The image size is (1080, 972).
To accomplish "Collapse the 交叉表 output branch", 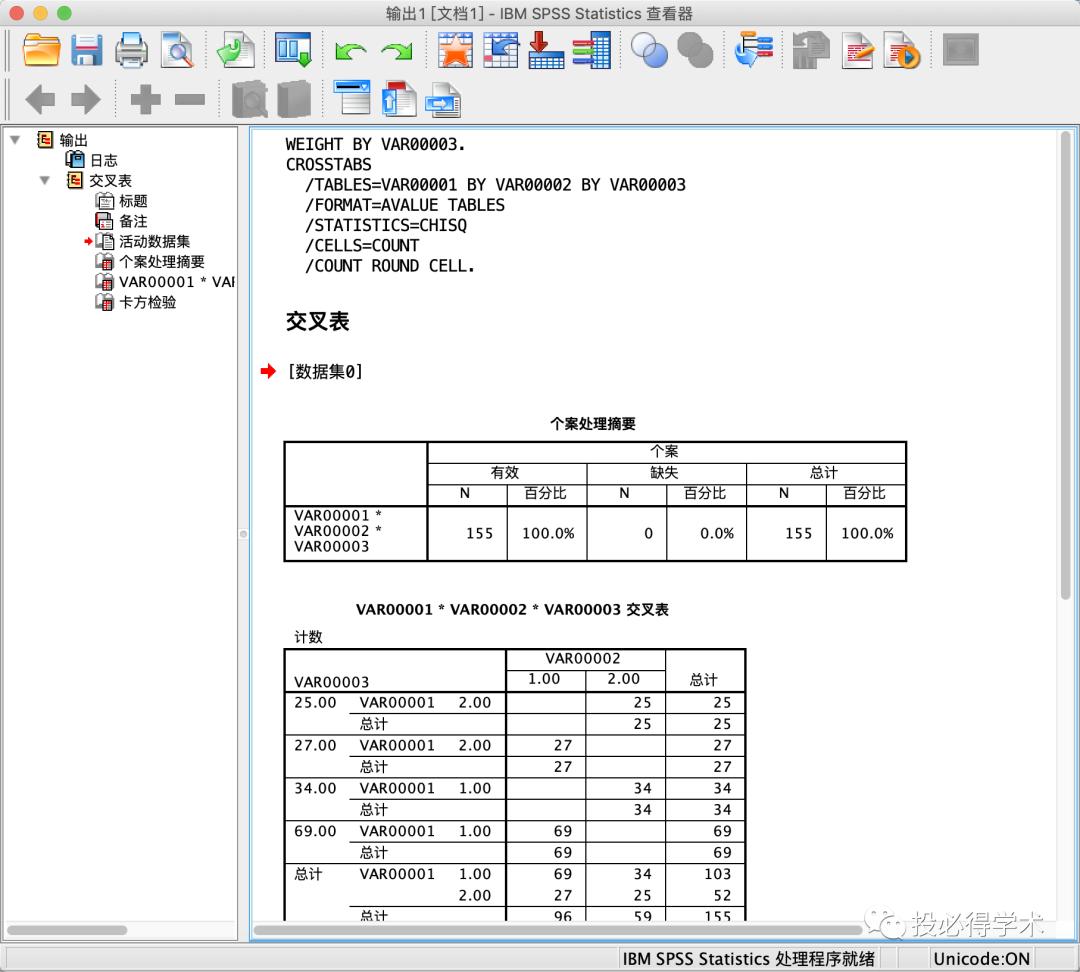I will (44, 181).
